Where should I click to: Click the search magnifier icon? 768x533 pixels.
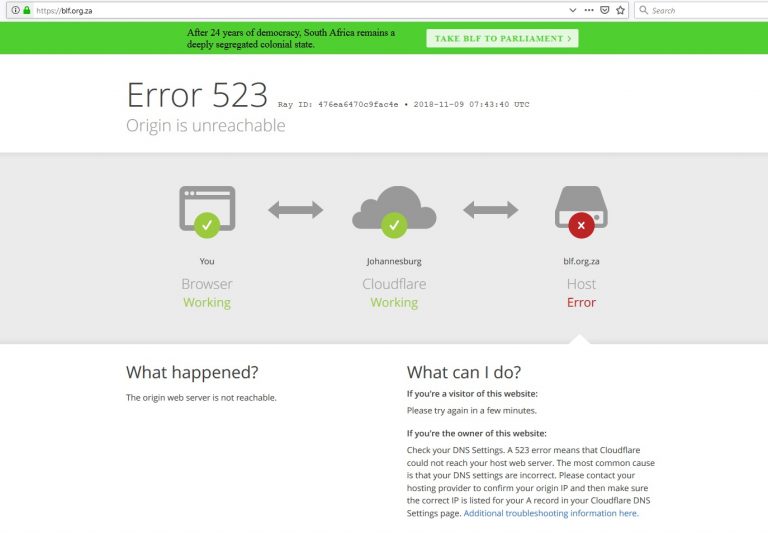tap(644, 10)
